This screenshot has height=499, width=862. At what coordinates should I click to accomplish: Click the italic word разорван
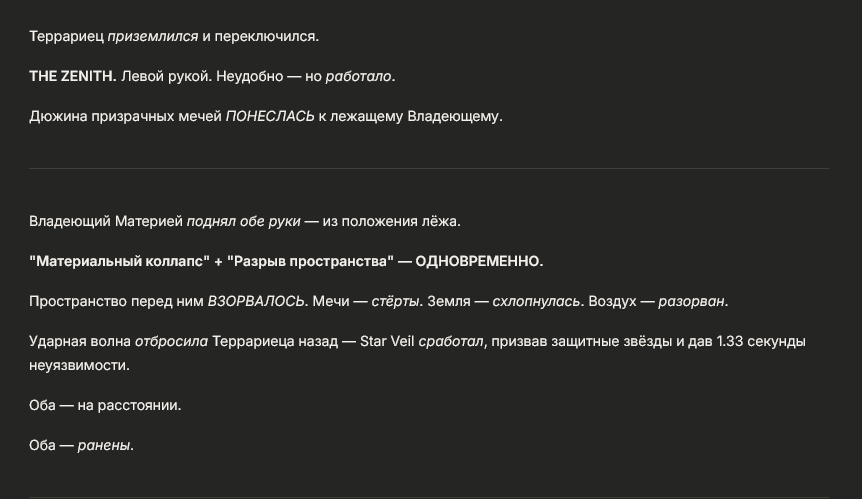(x=692, y=301)
